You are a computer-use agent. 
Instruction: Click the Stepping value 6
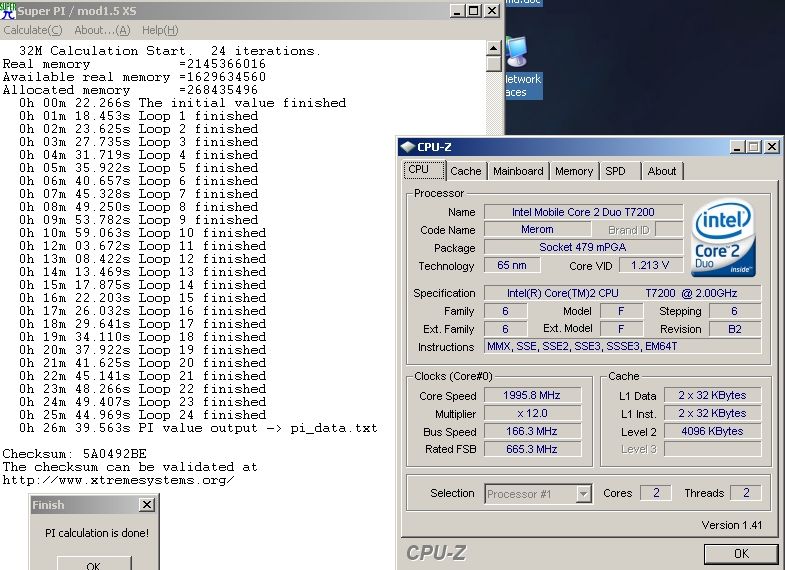click(735, 311)
